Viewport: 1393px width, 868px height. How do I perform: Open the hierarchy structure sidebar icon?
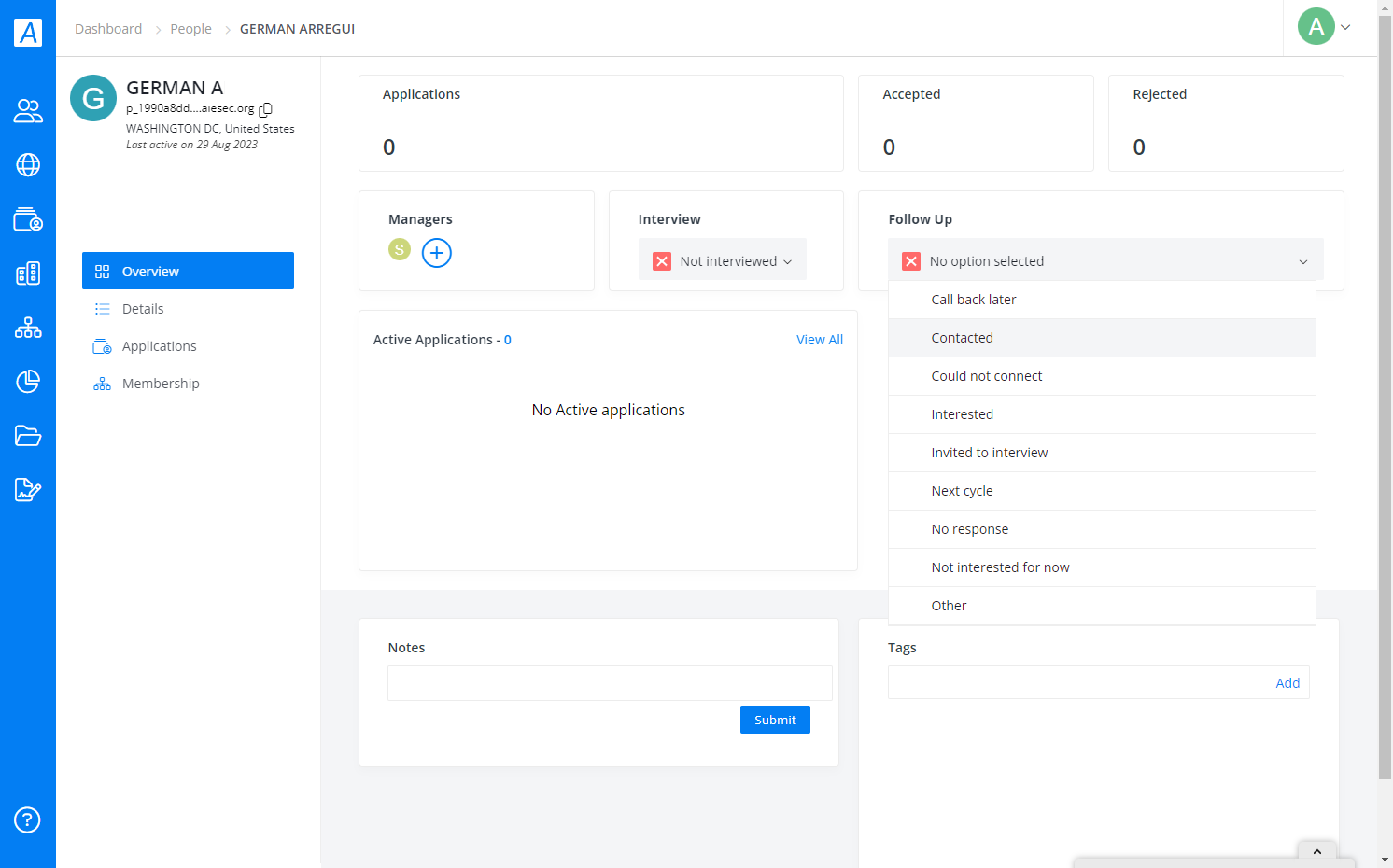28,328
